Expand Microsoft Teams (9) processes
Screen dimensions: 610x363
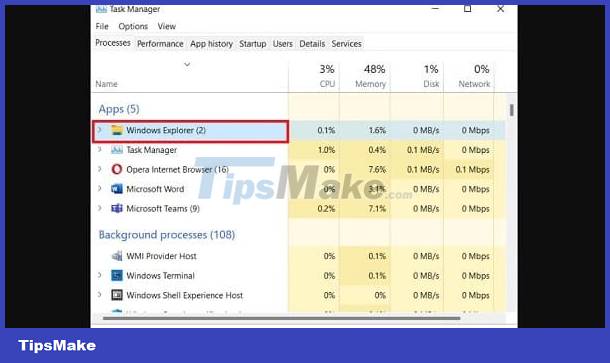(100, 208)
